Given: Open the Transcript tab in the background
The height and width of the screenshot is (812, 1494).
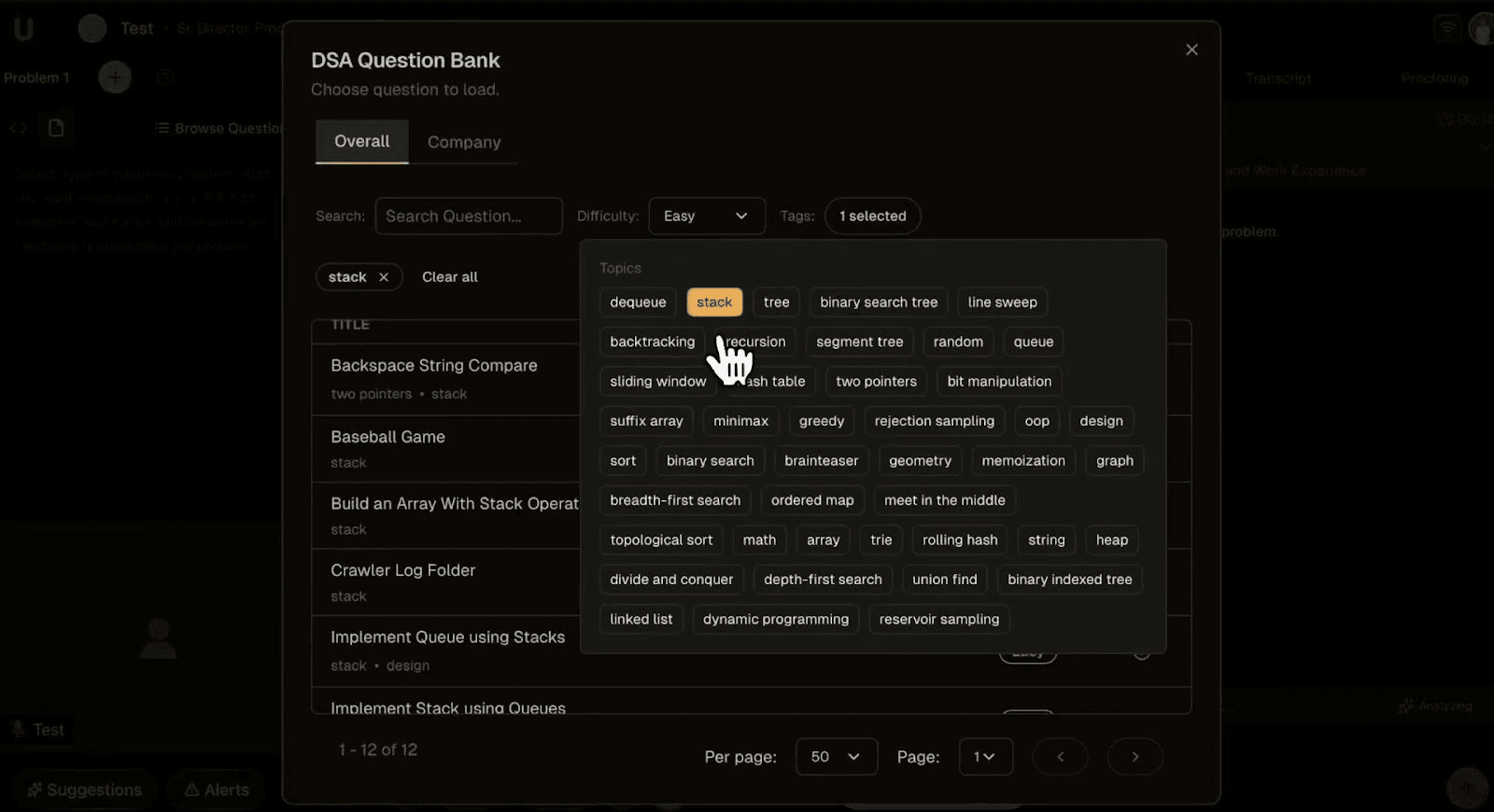Looking at the screenshot, I should tap(1278, 78).
